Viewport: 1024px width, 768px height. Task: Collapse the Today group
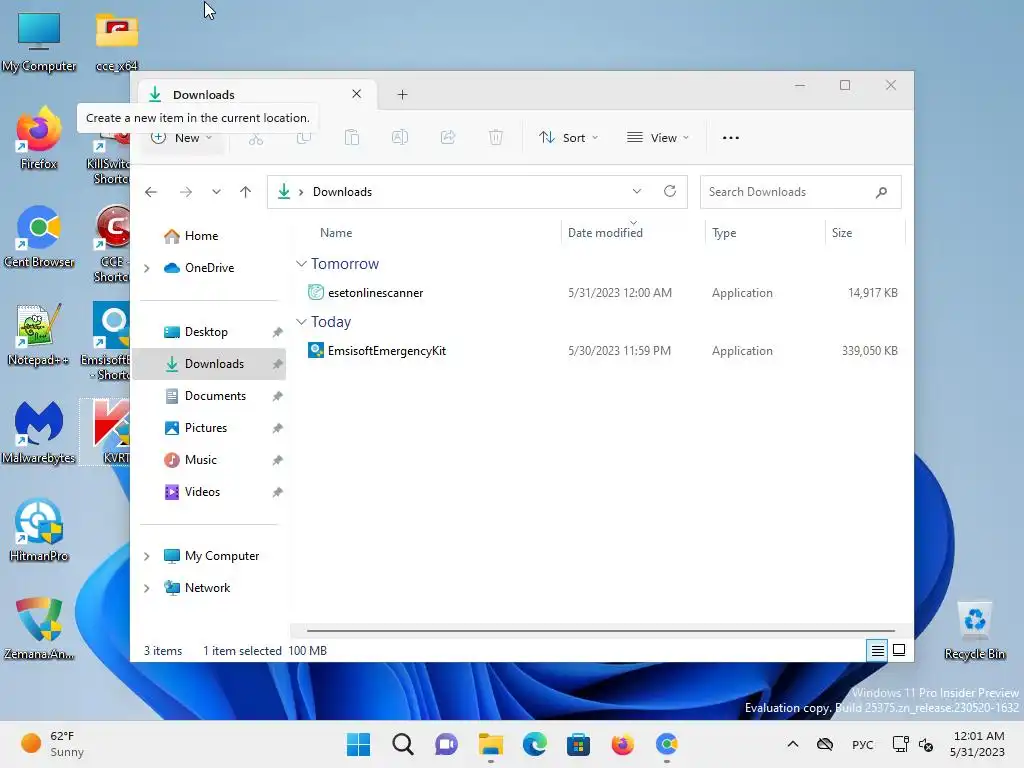[x=301, y=322]
